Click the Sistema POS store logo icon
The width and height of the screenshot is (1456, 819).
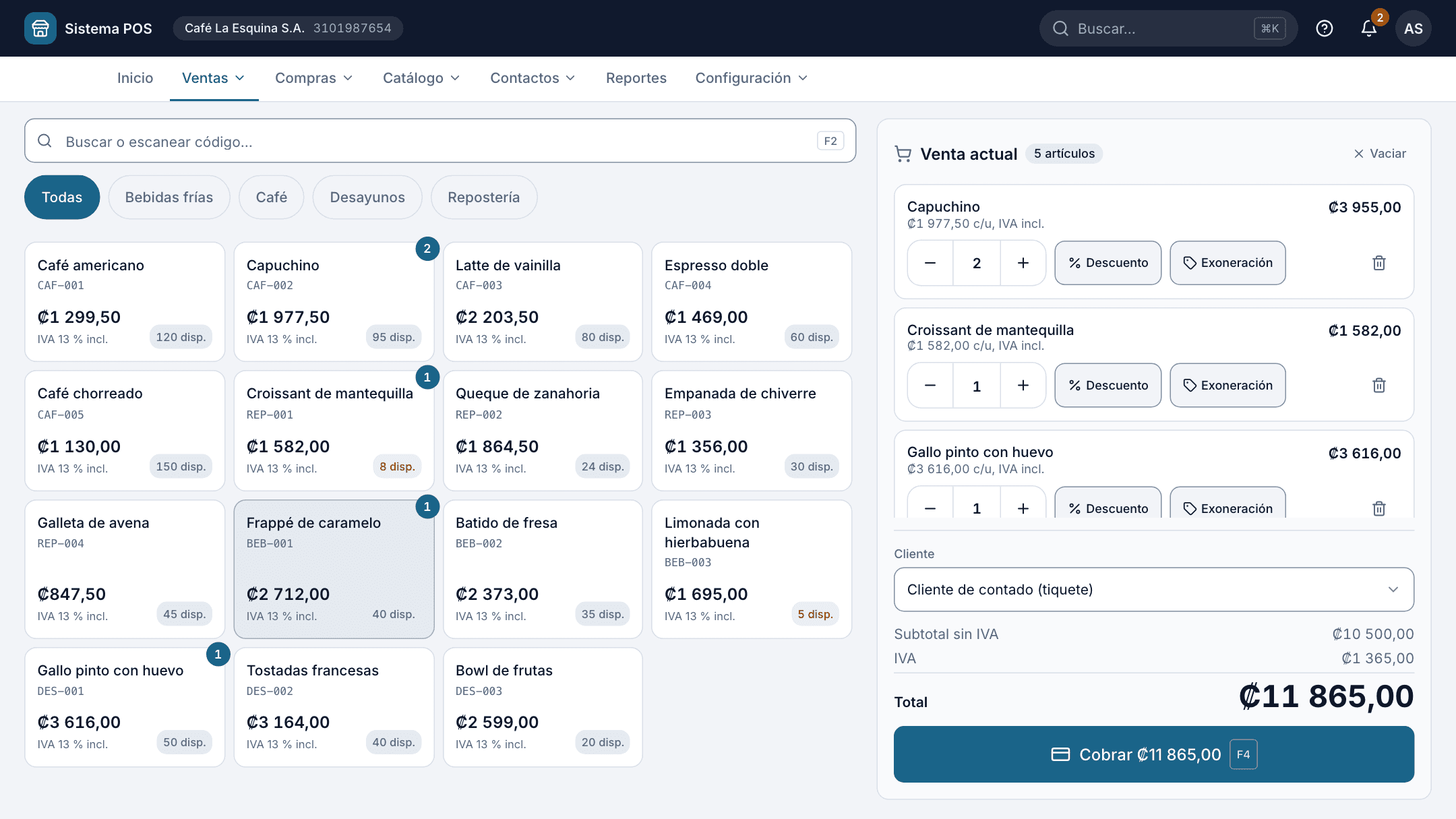coord(40,28)
